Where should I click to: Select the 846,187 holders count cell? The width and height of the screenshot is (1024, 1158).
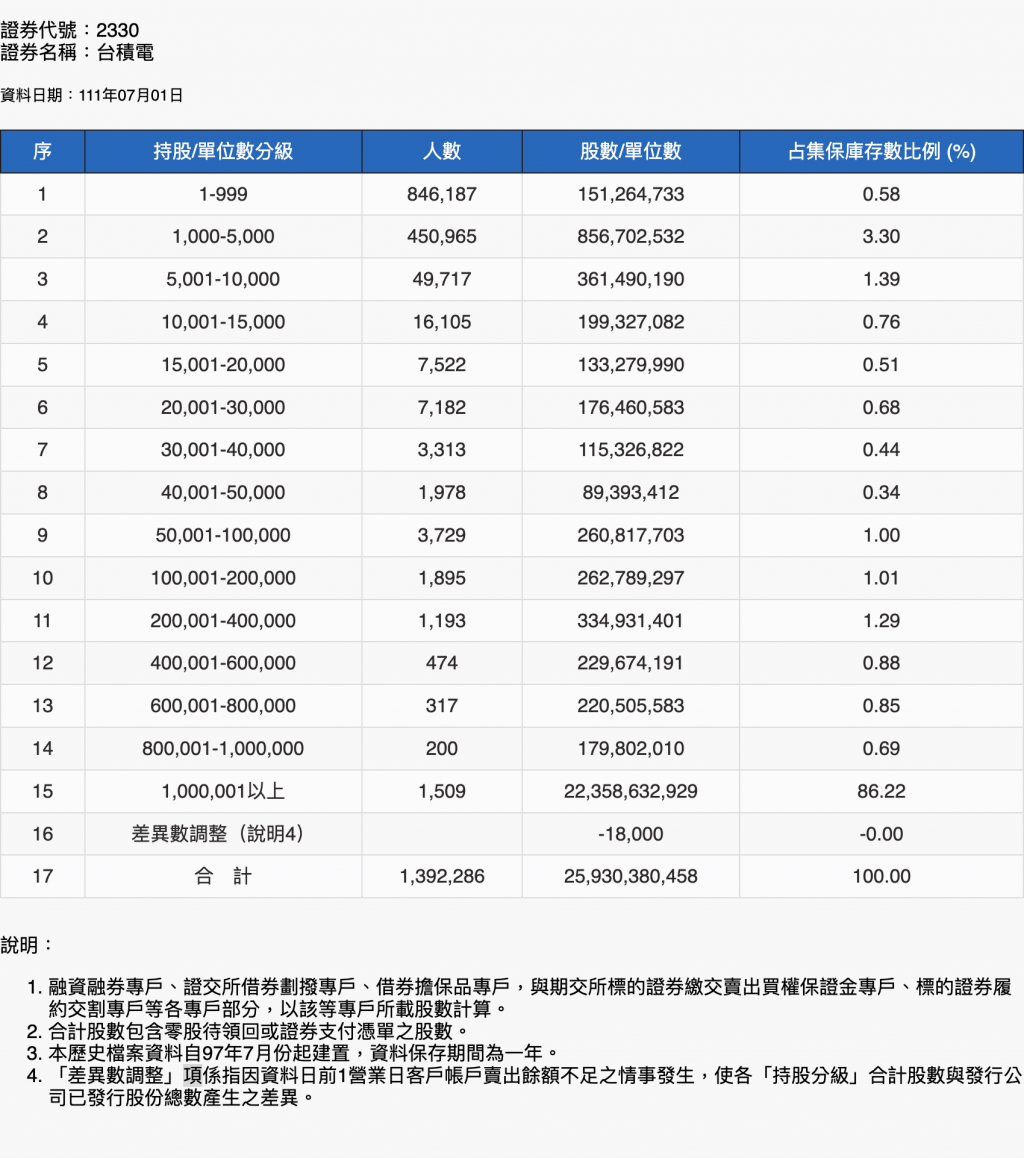point(441,194)
